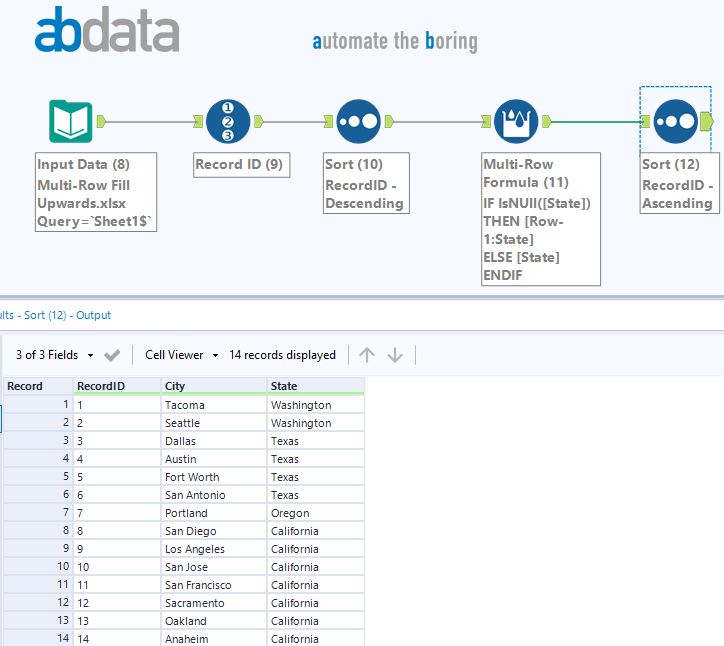Click the City column header
Viewport: 724px width, 646px height.
tap(214, 386)
